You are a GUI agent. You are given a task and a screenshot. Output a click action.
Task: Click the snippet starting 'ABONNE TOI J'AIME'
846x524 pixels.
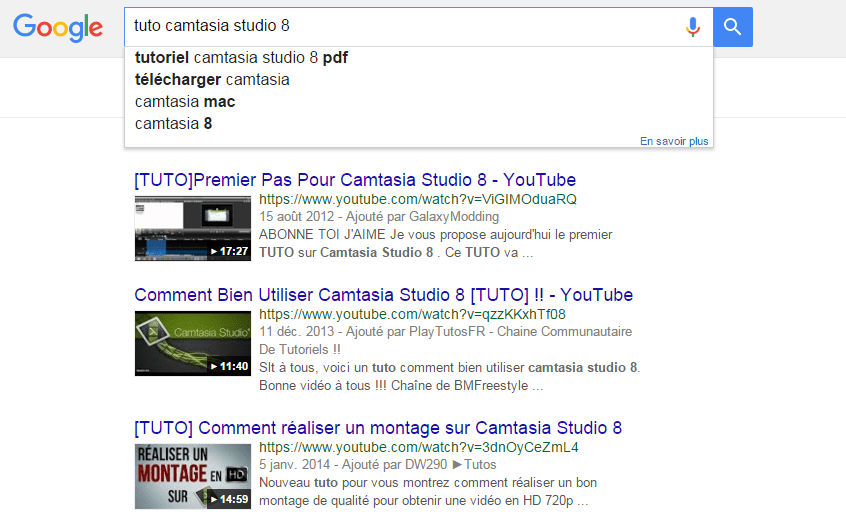coord(435,243)
